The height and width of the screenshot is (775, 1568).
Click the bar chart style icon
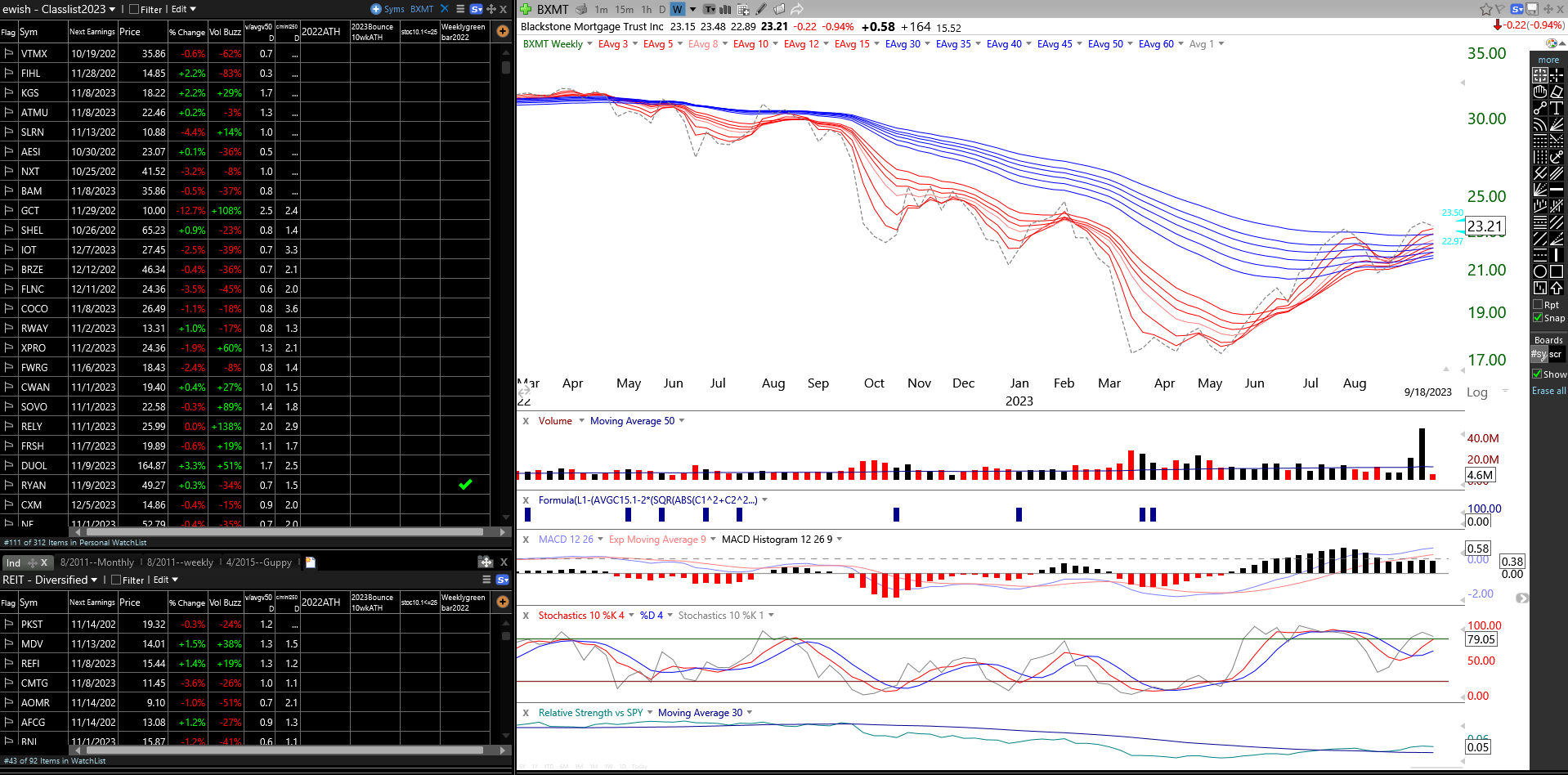click(725, 9)
